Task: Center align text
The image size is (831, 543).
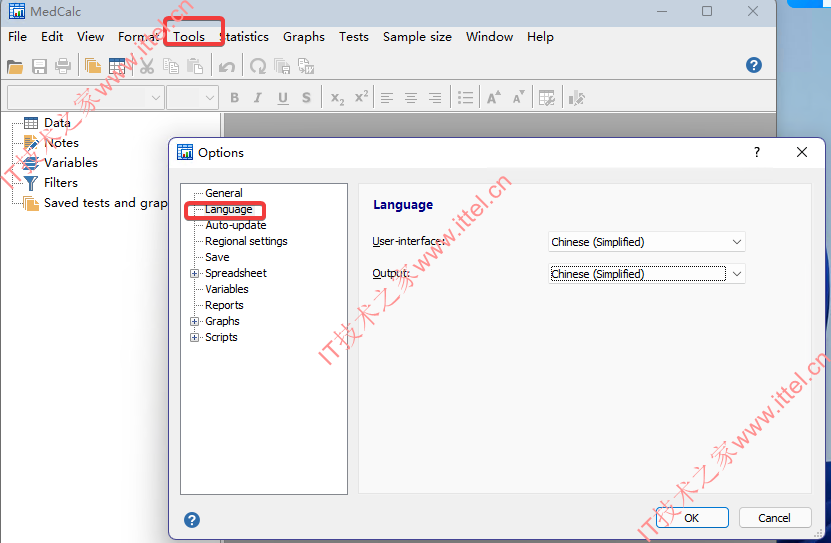Action: pyautogui.click(x=411, y=98)
